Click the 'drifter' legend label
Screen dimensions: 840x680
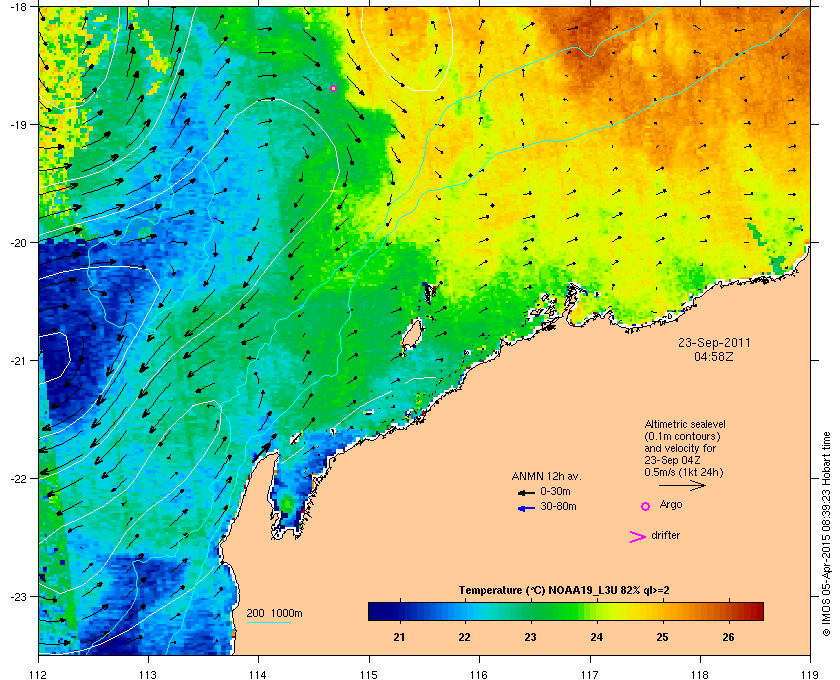click(x=665, y=535)
